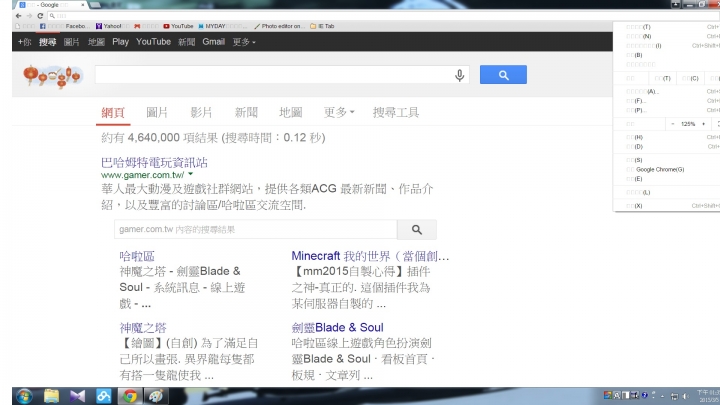Switch to the 新聞 results tab
This screenshot has height=405, width=720.
point(246,112)
